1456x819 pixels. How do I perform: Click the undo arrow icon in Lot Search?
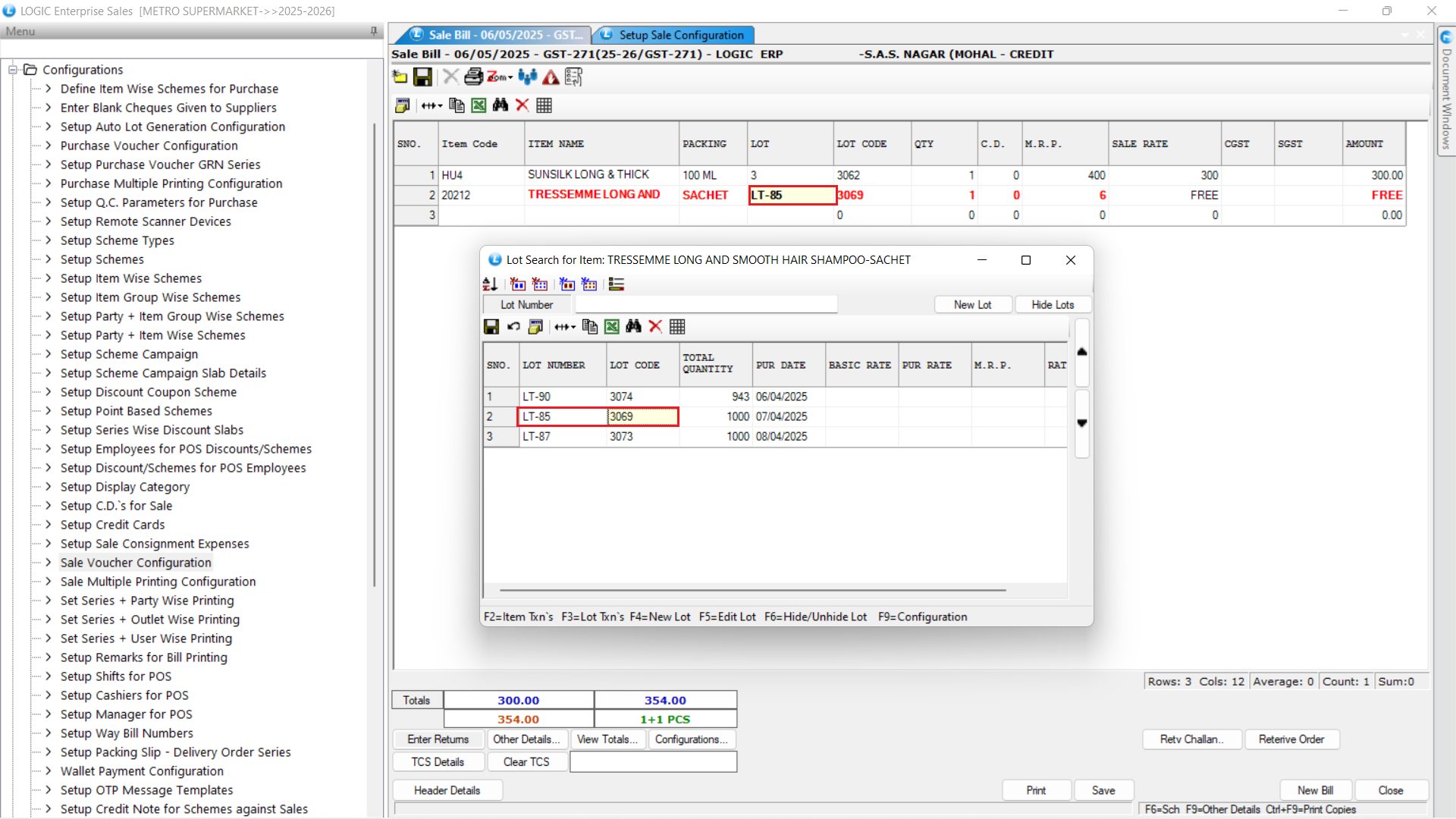pyautogui.click(x=513, y=327)
